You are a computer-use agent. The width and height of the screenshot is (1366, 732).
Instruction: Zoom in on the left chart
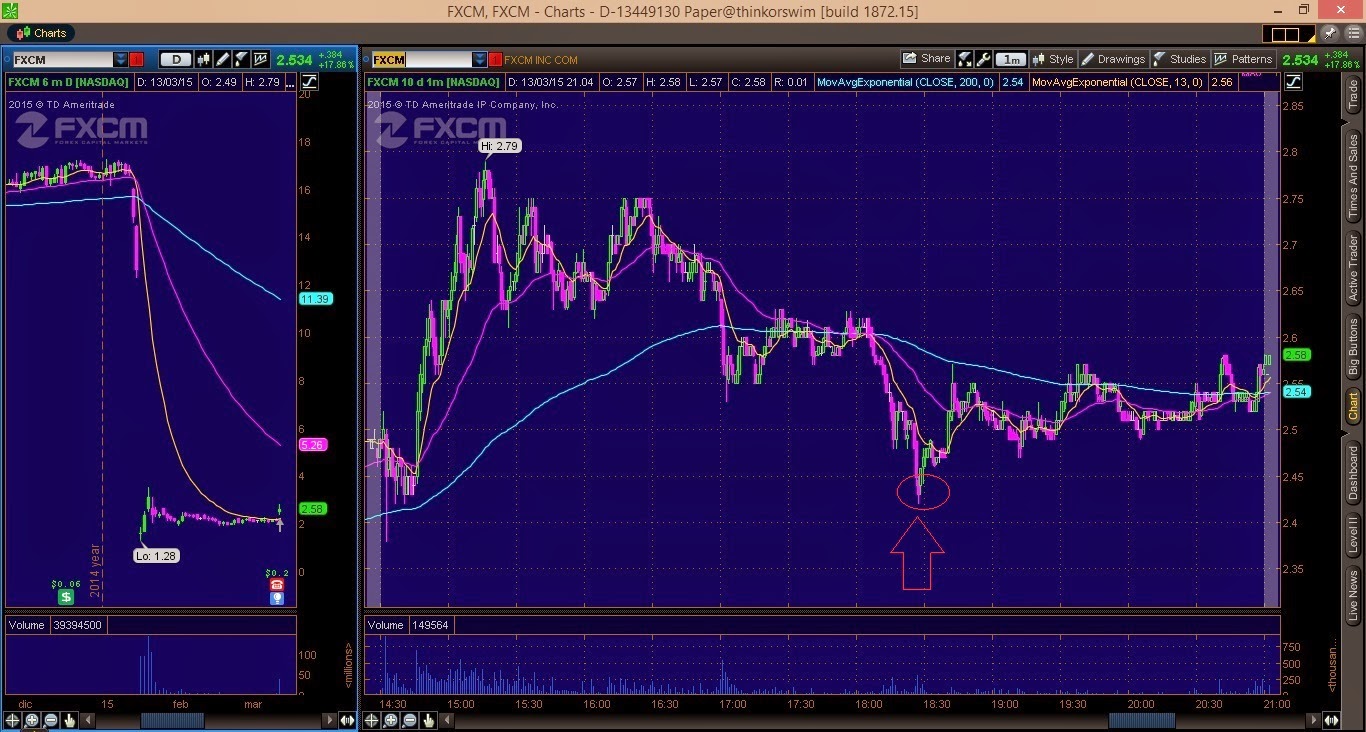31,720
